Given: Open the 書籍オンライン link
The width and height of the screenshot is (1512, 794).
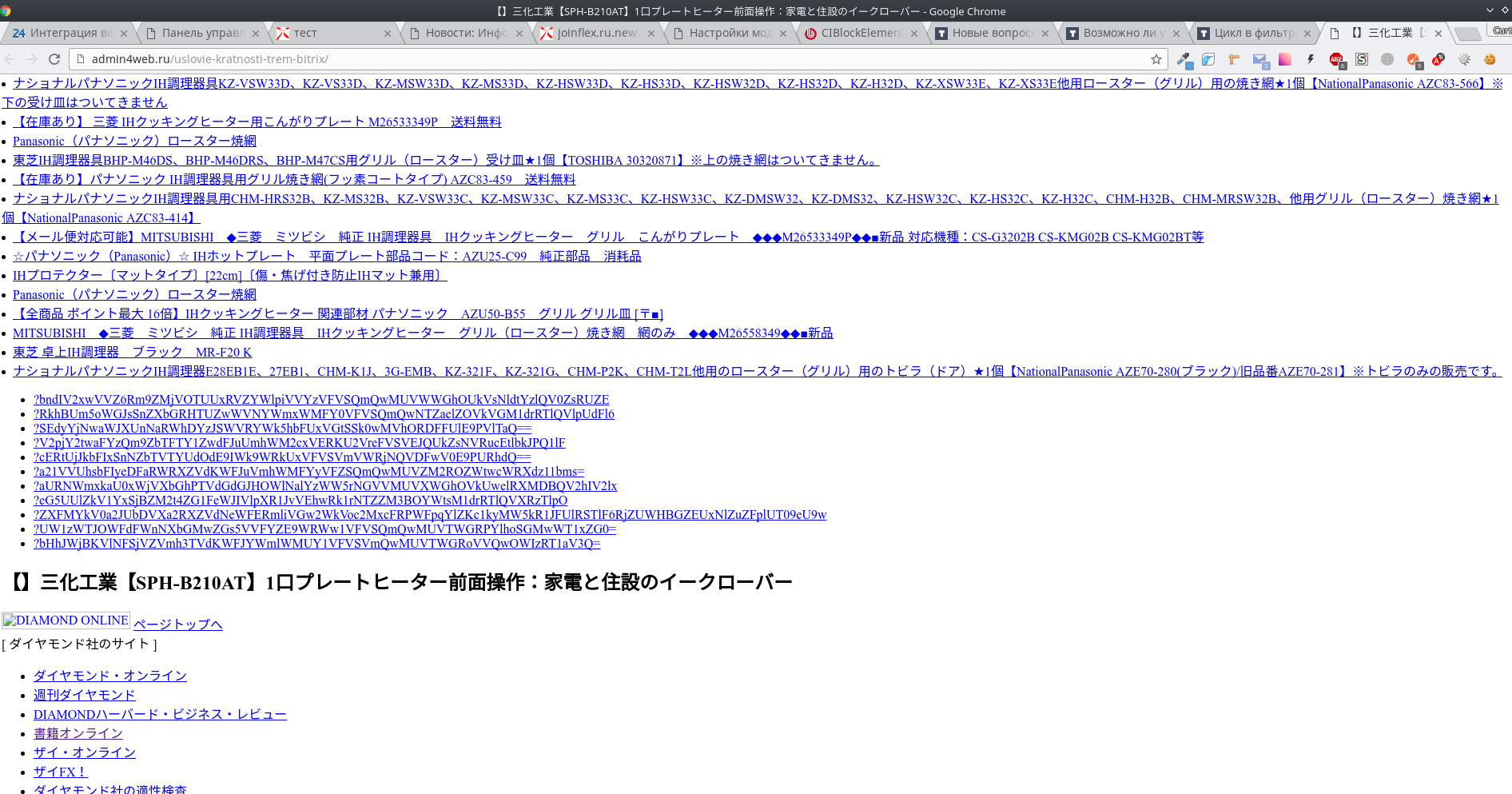Looking at the screenshot, I should 78,733.
